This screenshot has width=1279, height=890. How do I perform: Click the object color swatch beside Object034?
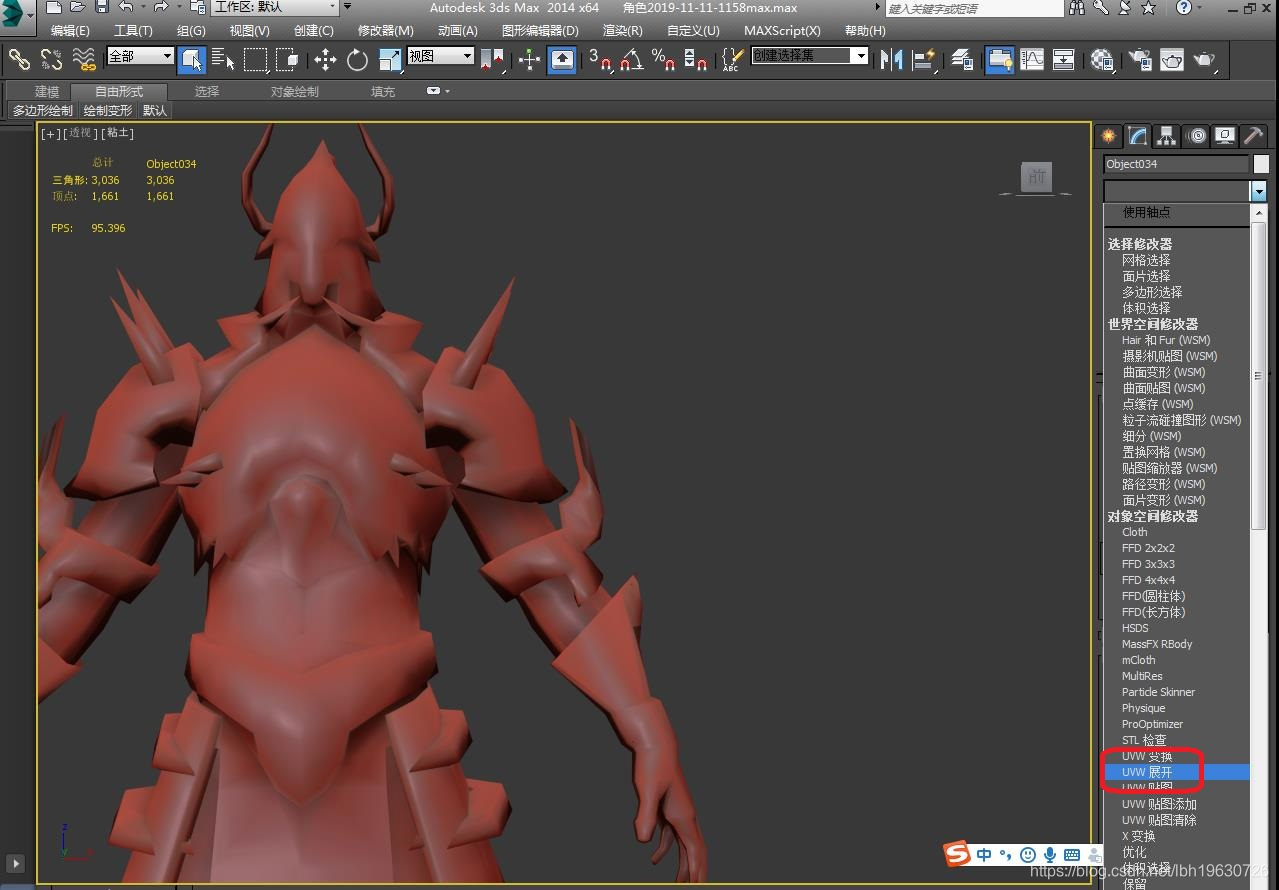point(1261,164)
